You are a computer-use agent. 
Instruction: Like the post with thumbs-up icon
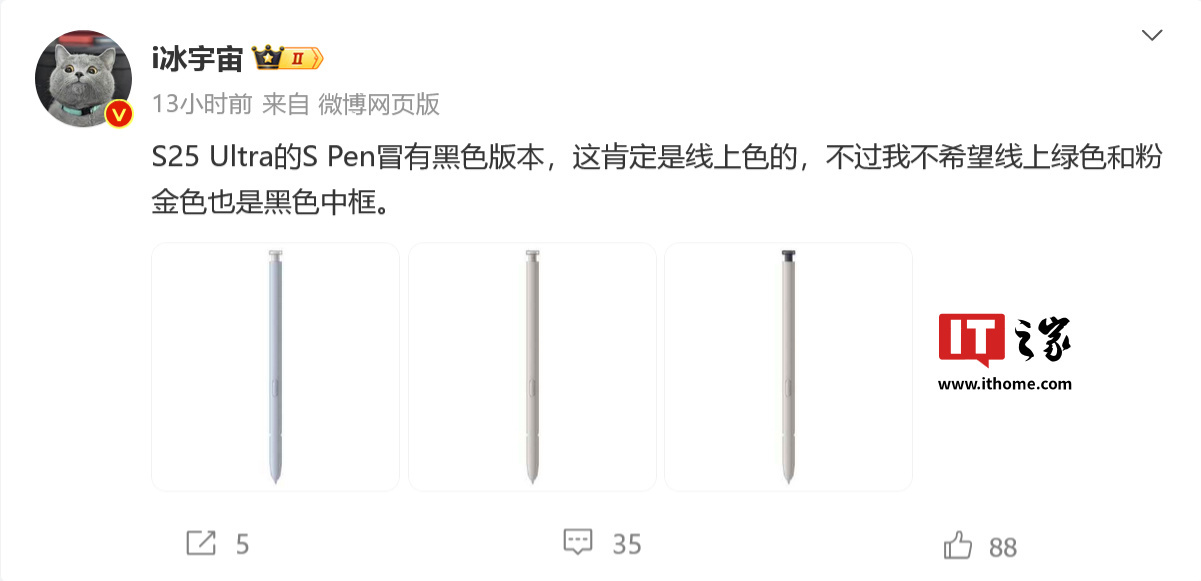(957, 545)
